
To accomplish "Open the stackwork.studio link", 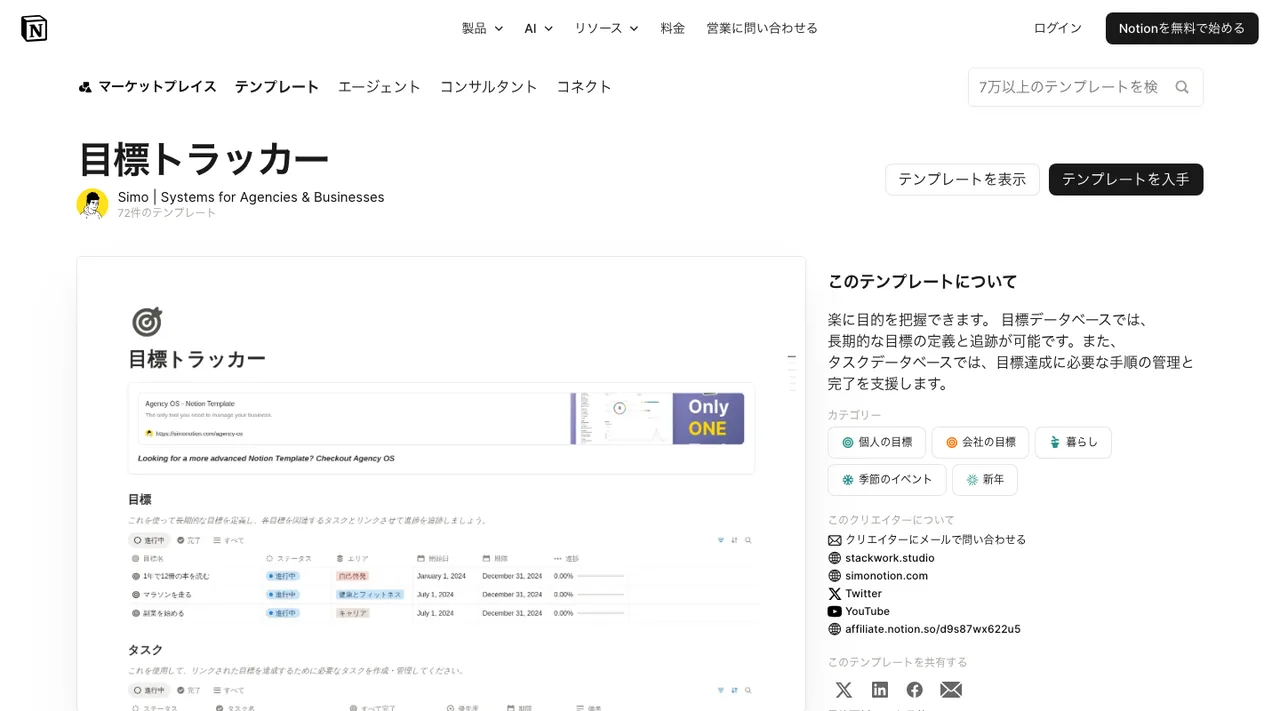I will coord(890,558).
